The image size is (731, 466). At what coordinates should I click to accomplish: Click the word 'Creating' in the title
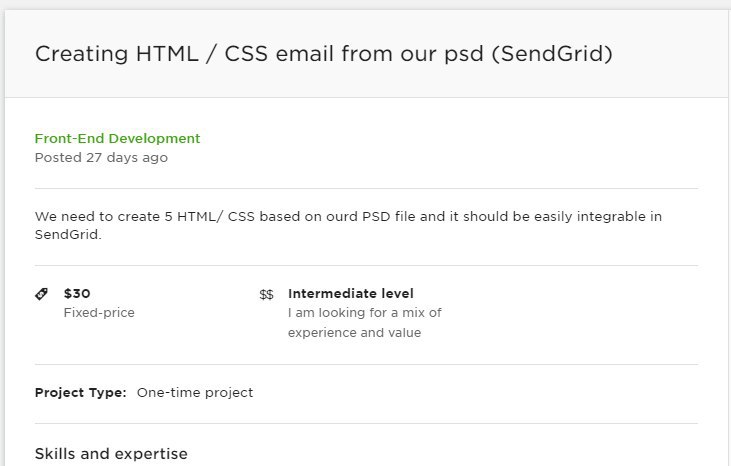(81, 55)
